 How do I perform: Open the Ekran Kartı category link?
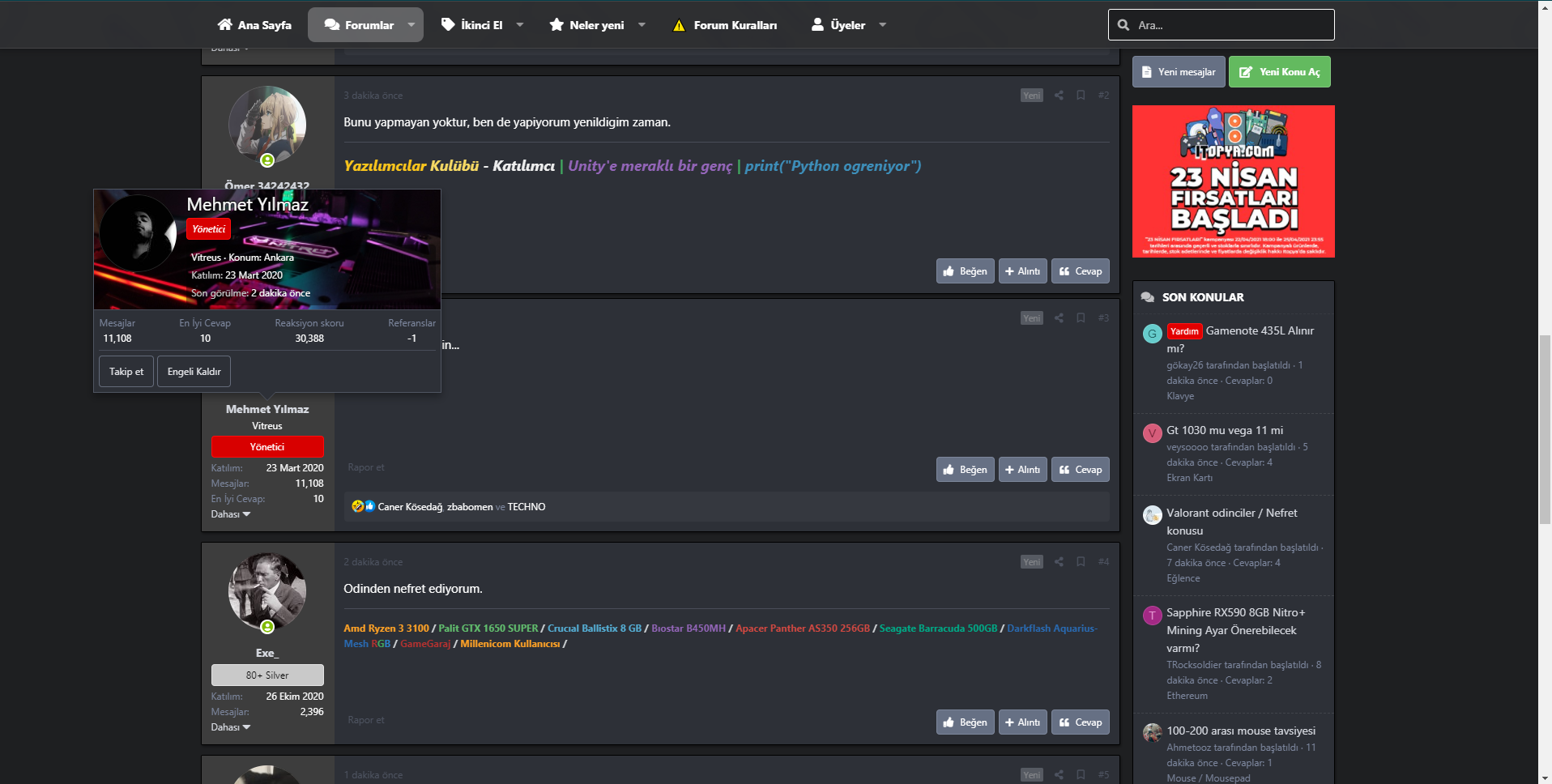pyautogui.click(x=1189, y=478)
